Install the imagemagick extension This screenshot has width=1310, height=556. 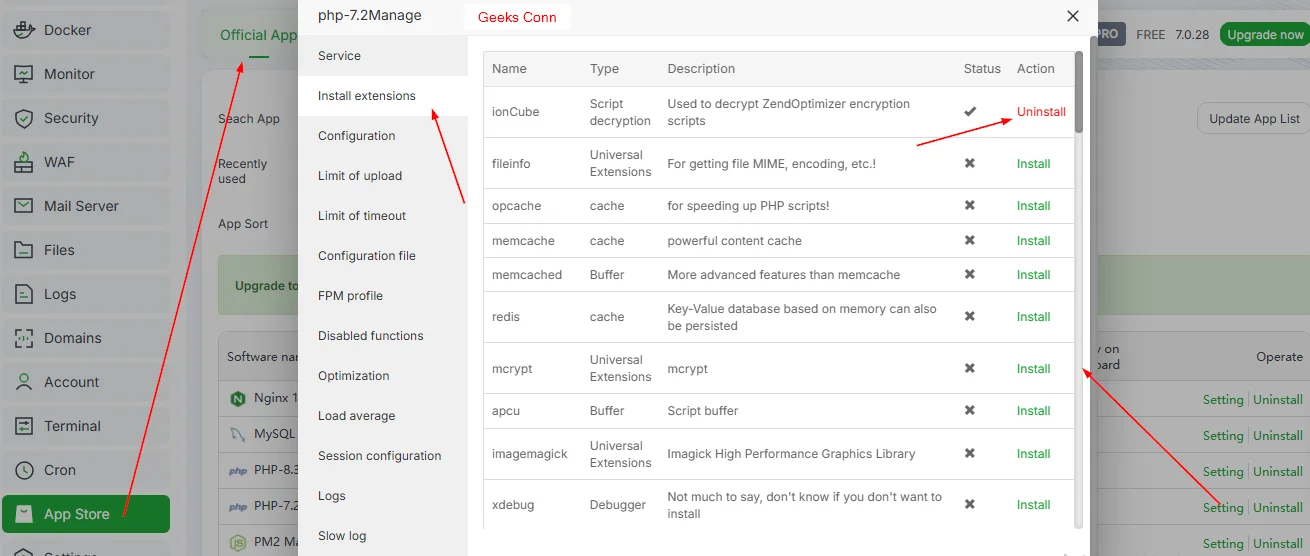pyautogui.click(x=1033, y=454)
